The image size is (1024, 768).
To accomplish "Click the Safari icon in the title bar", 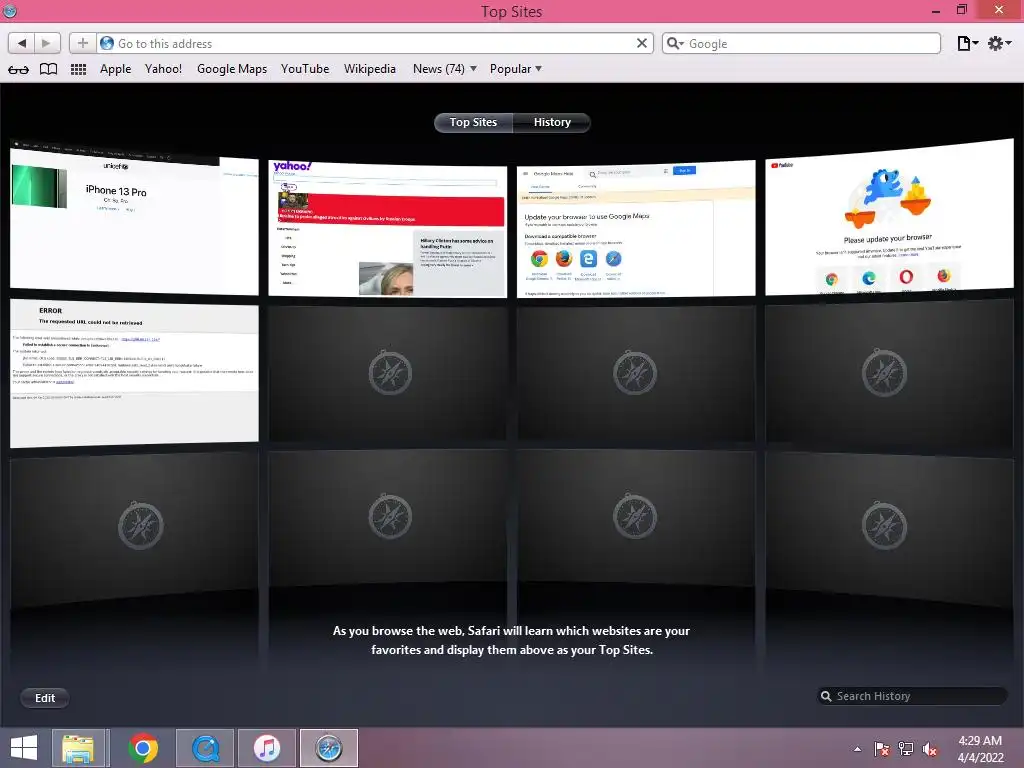I will 10,10.
